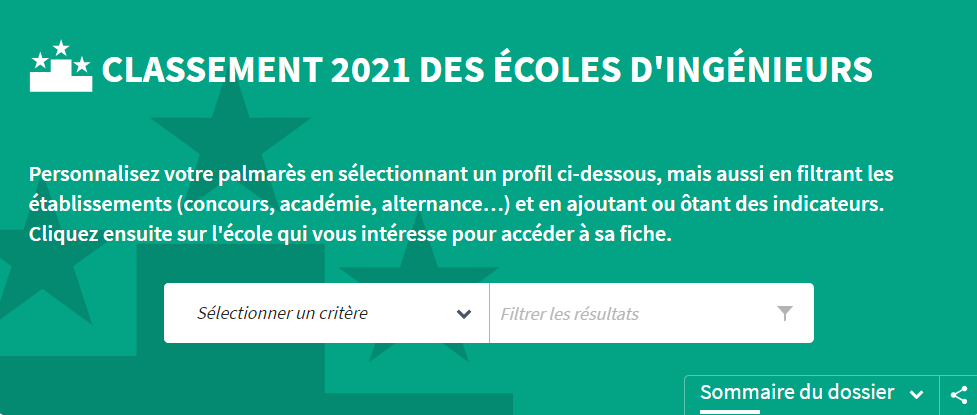977x415 pixels.
Task: Click the small stars above podium icon
Action: [x=60, y=56]
